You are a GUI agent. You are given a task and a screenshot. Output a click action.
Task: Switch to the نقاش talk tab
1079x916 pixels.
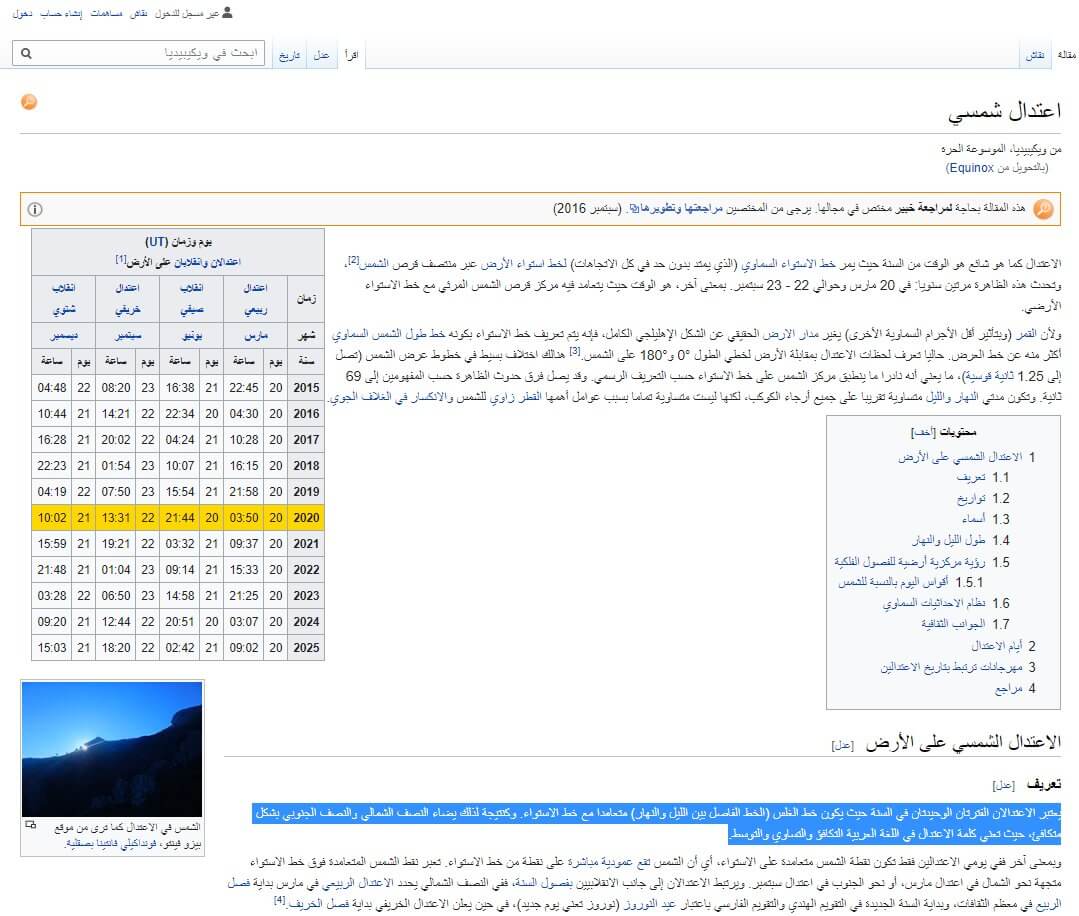pyautogui.click(x=1033, y=56)
